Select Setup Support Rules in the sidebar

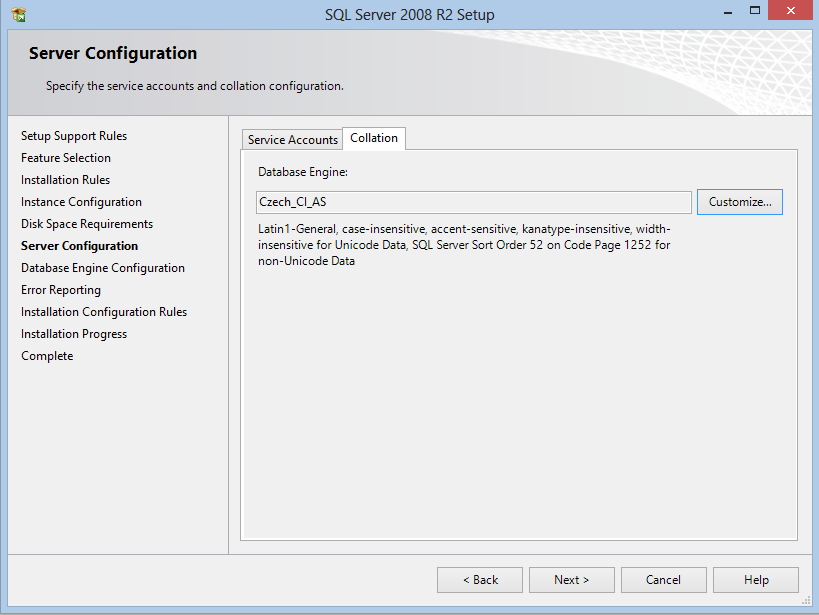click(74, 136)
